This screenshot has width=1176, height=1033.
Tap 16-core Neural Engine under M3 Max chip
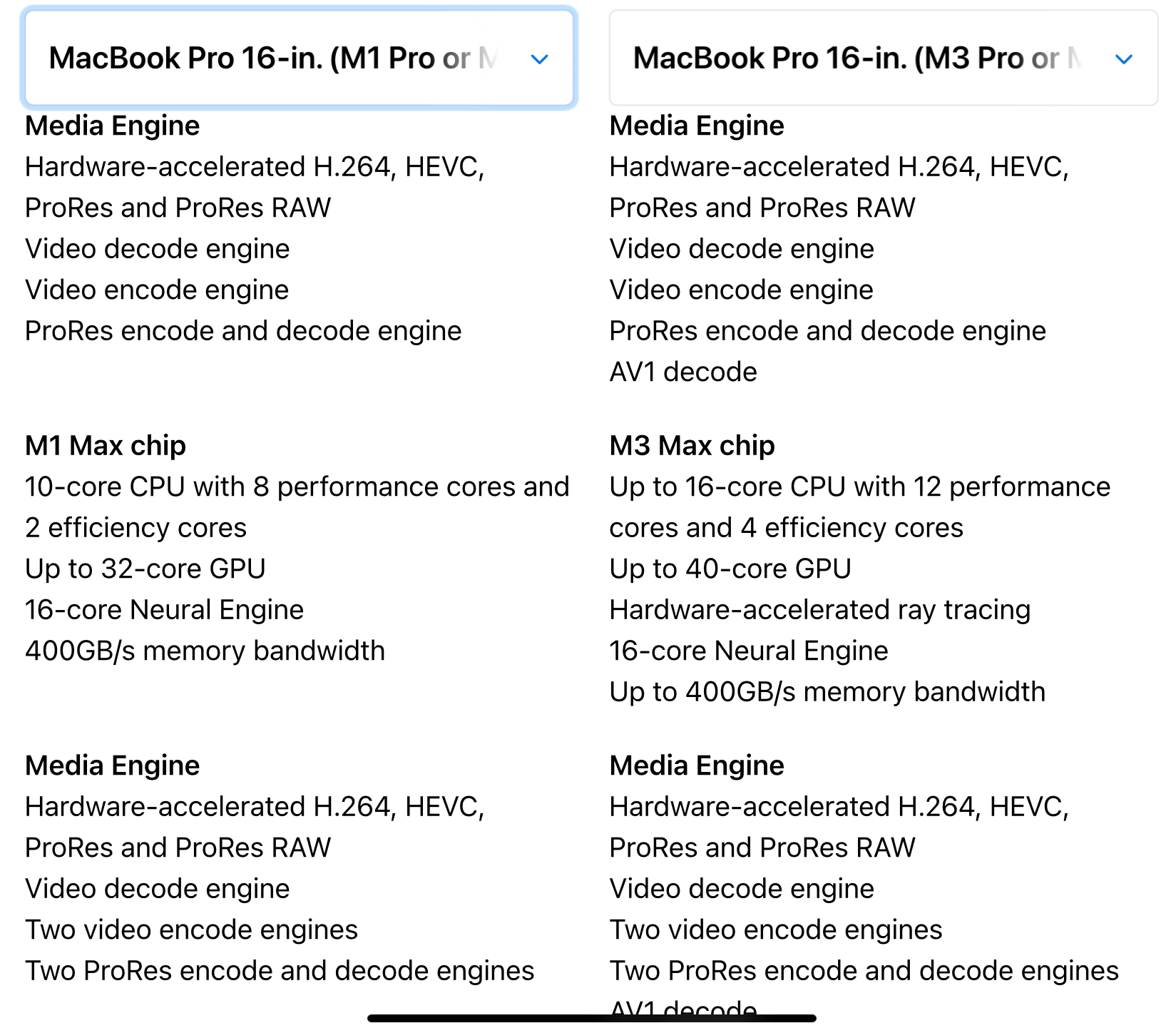[749, 651]
